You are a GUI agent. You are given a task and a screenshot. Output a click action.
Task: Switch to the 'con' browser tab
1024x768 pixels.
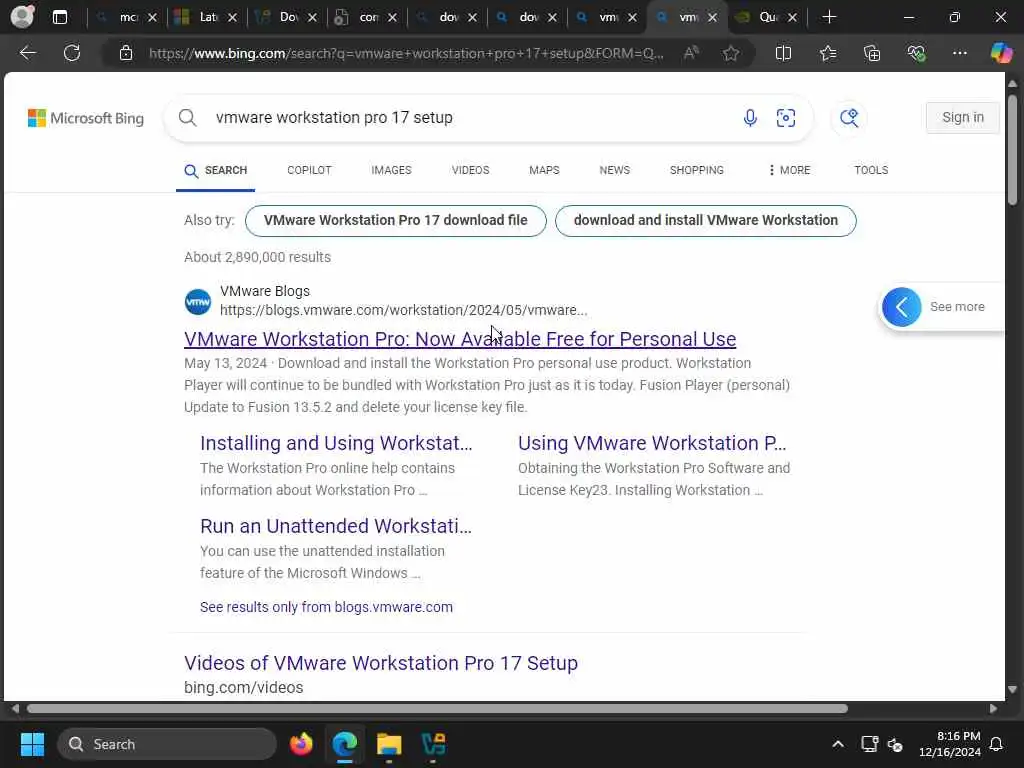pos(366,17)
